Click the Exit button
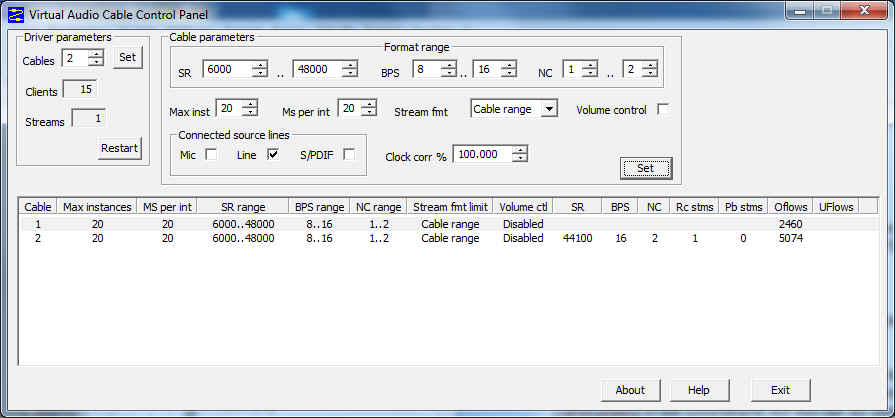895x418 pixels. 780,391
